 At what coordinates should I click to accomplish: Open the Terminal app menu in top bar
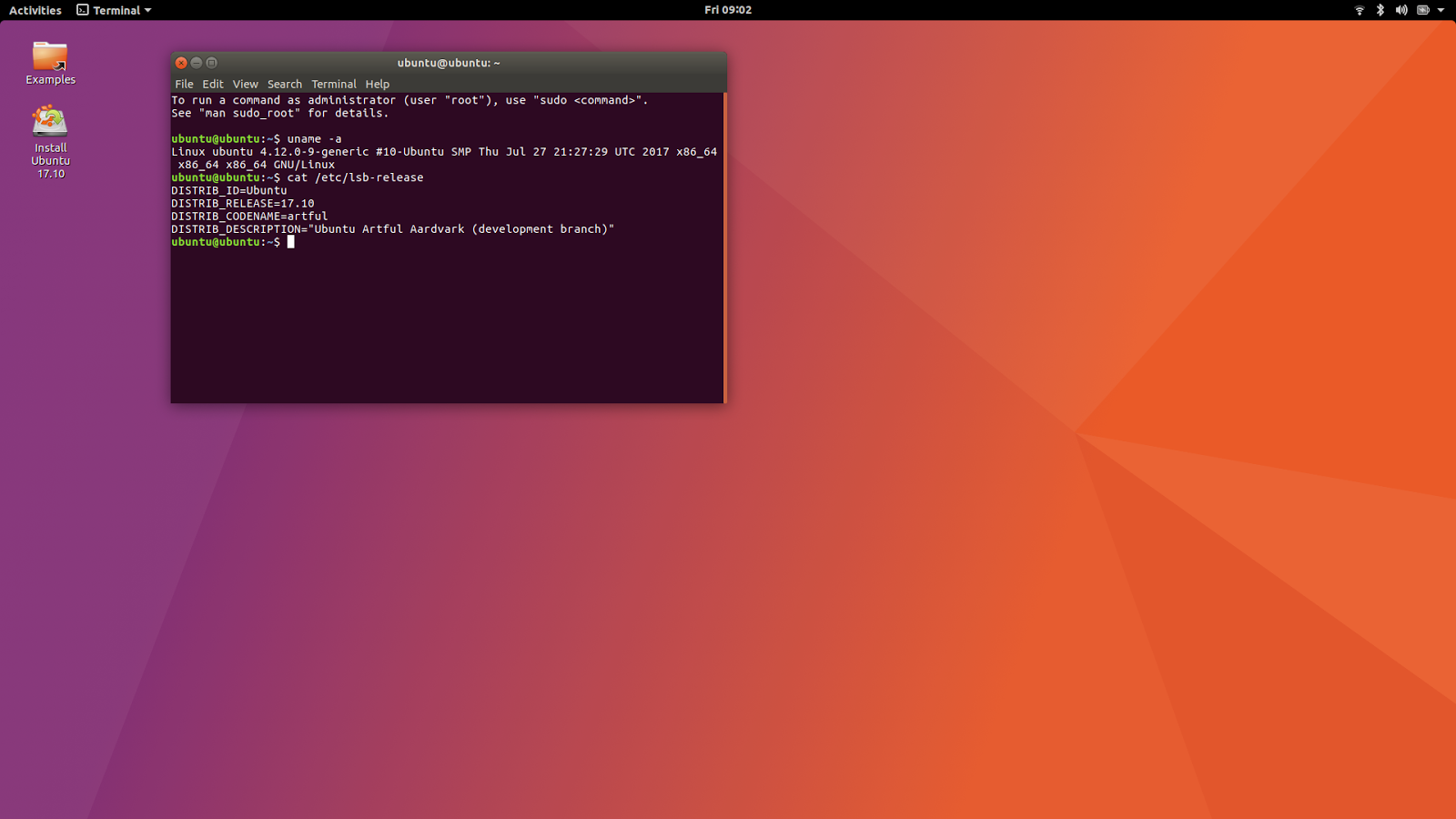click(x=115, y=10)
